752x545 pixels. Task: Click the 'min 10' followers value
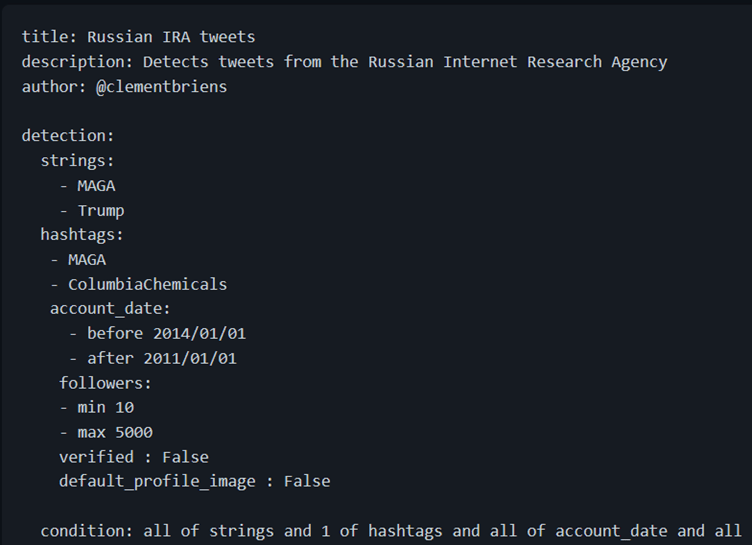tap(105, 407)
